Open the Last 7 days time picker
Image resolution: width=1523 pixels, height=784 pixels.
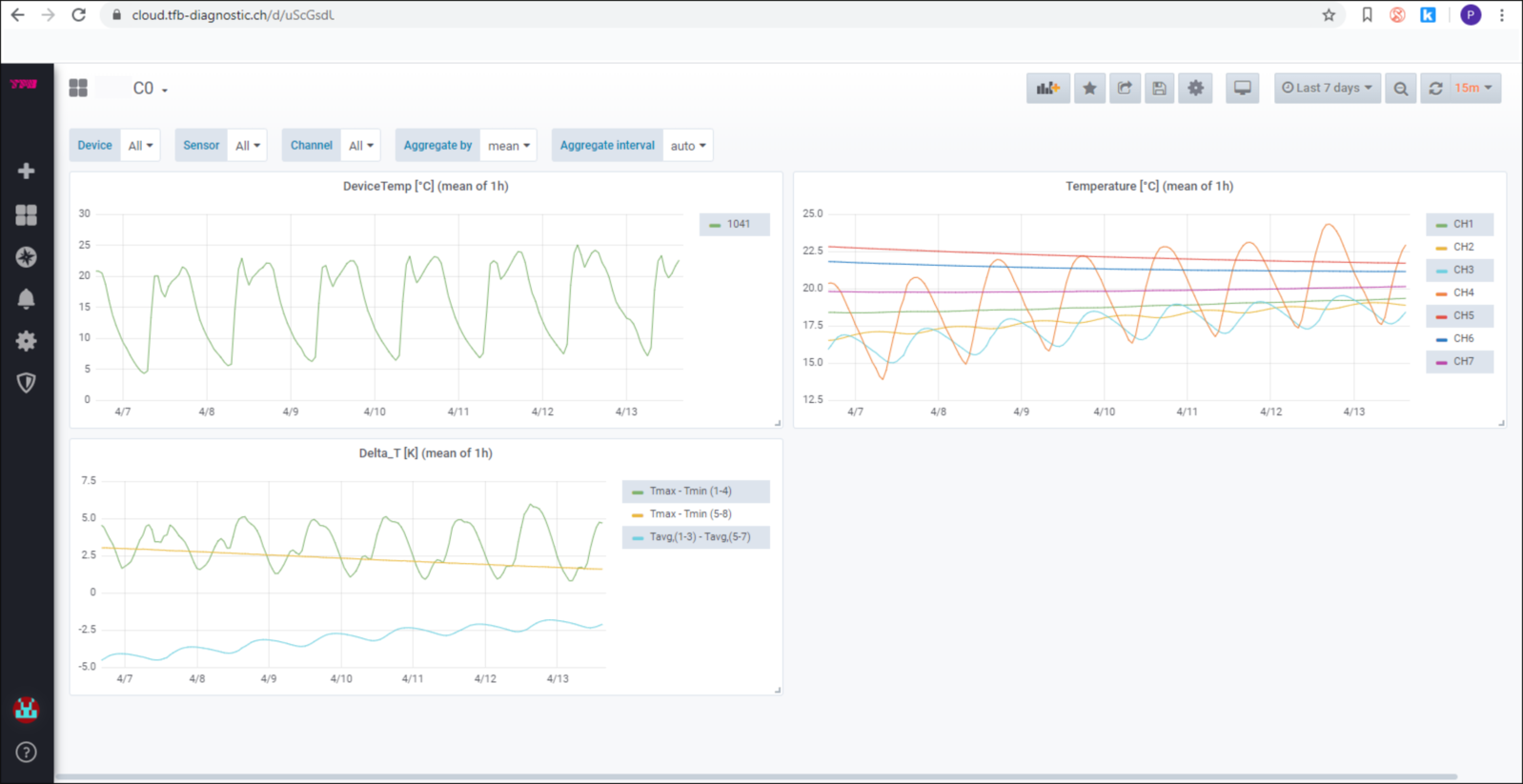tap(1327, 89)
